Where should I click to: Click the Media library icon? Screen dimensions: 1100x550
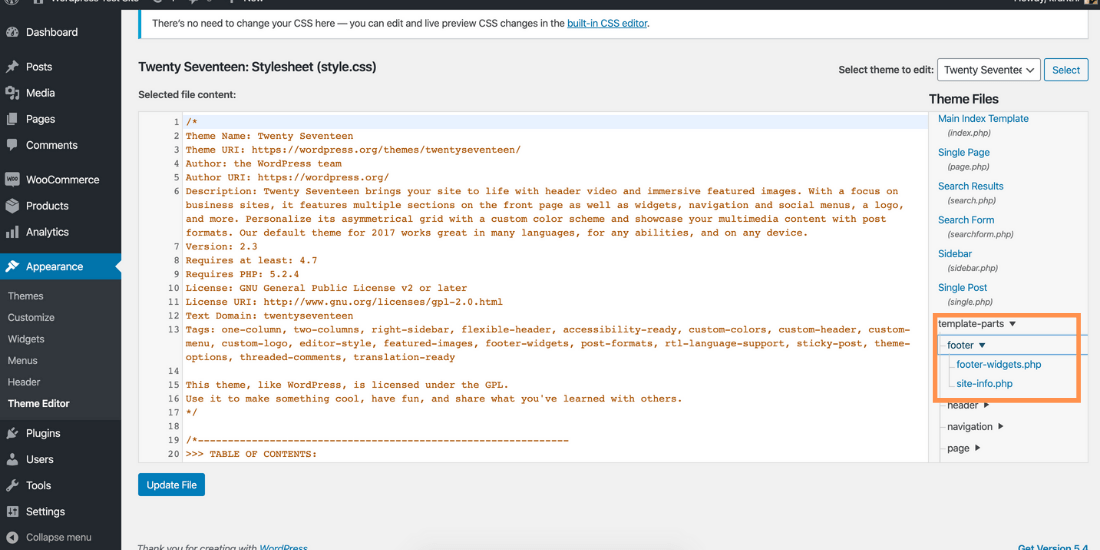pyautogui.click(x=12, y=93)
